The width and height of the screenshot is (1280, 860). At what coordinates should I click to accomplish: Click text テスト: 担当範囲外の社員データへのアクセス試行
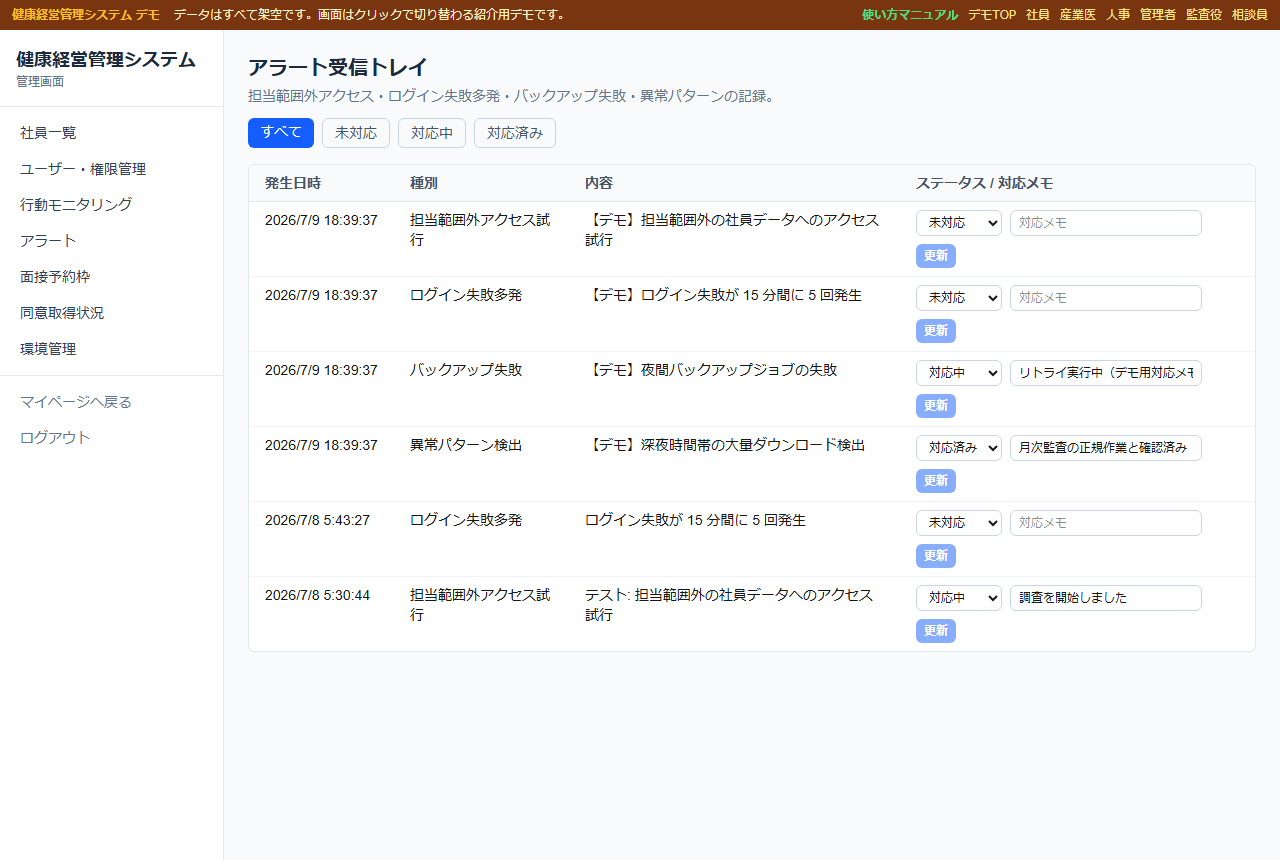coord(729,605)
